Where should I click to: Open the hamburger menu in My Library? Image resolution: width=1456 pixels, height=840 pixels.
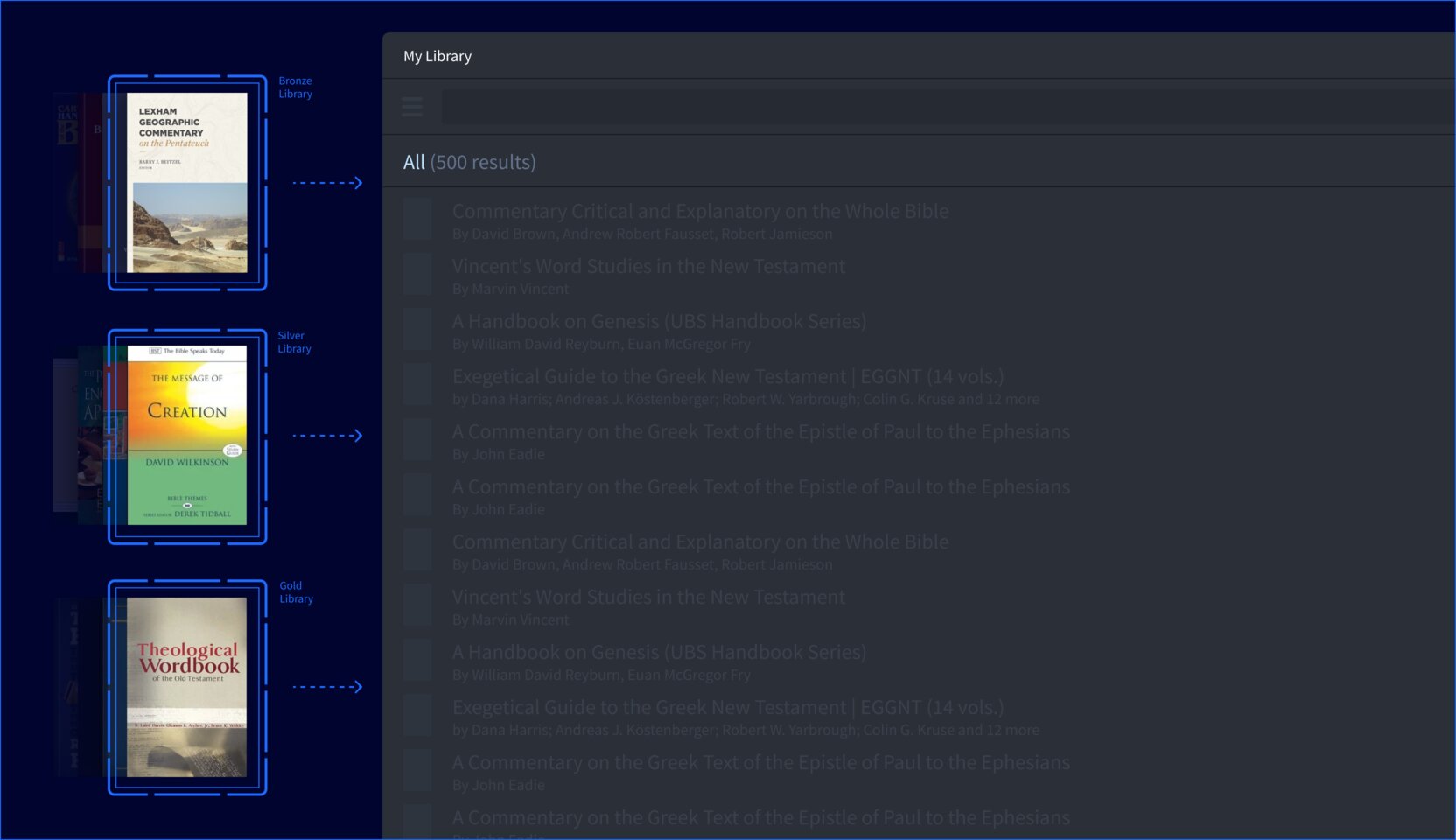[x=412, y=107]
